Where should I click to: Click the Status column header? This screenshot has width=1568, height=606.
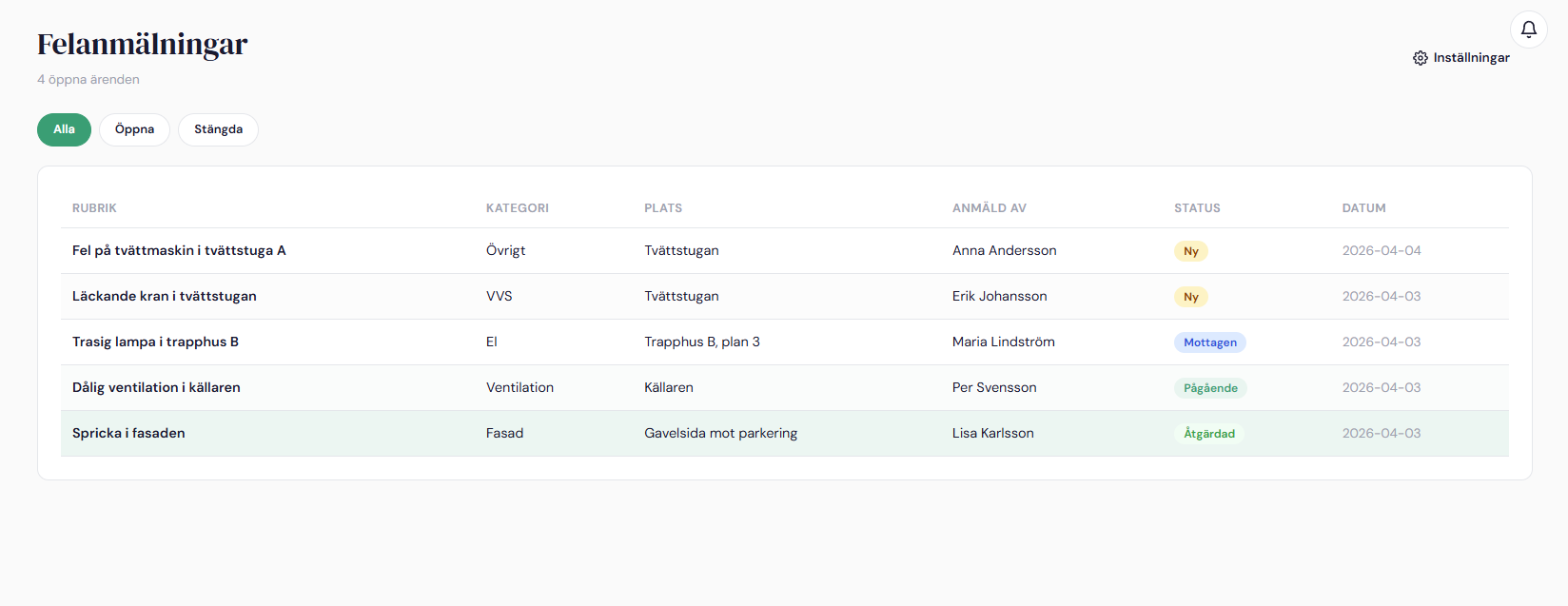coord(1197,208)
